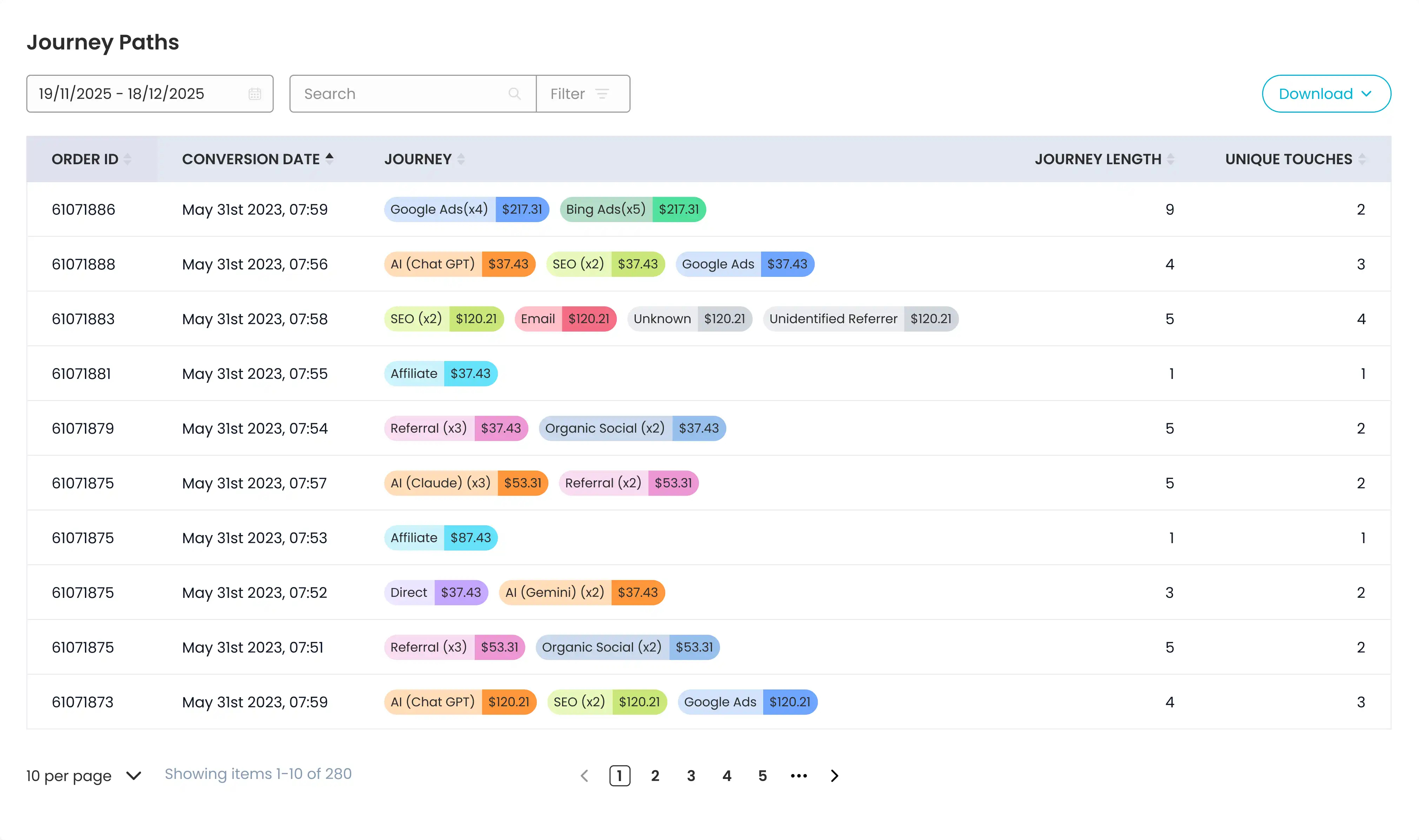This screenshot has height=840, width=1419.
Task: Click conversion date May 31st 2023, 07:58
Action: (x=255, y=319)
